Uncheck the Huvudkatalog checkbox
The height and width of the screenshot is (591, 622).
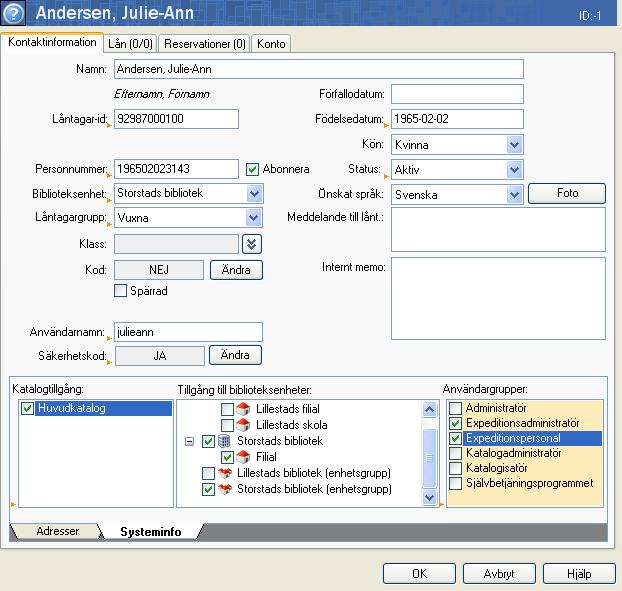27,408
